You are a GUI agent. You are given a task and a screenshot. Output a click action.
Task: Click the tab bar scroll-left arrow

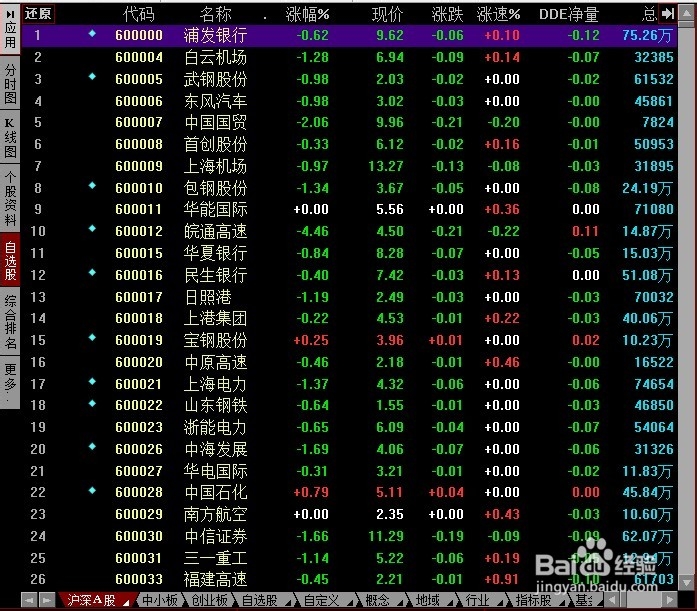coord(29,601)
